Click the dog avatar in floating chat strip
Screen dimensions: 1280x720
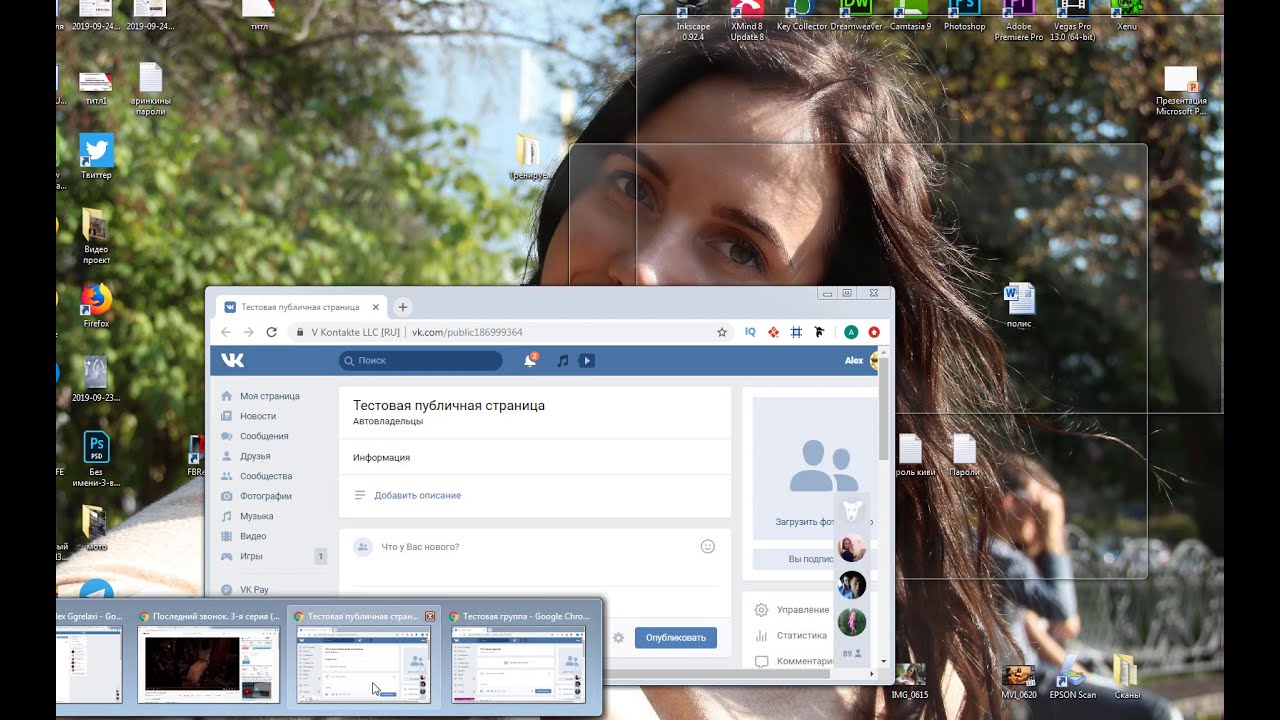[851, 511]
